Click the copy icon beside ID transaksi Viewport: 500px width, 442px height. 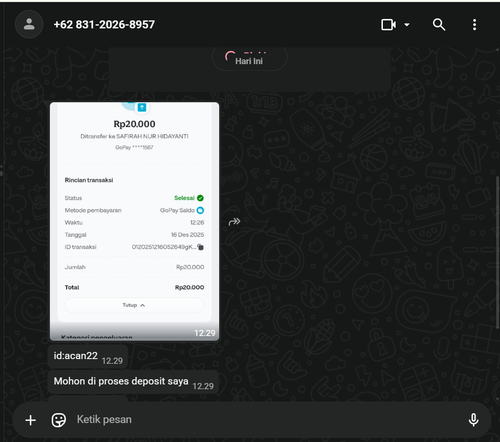click(200, 247)
